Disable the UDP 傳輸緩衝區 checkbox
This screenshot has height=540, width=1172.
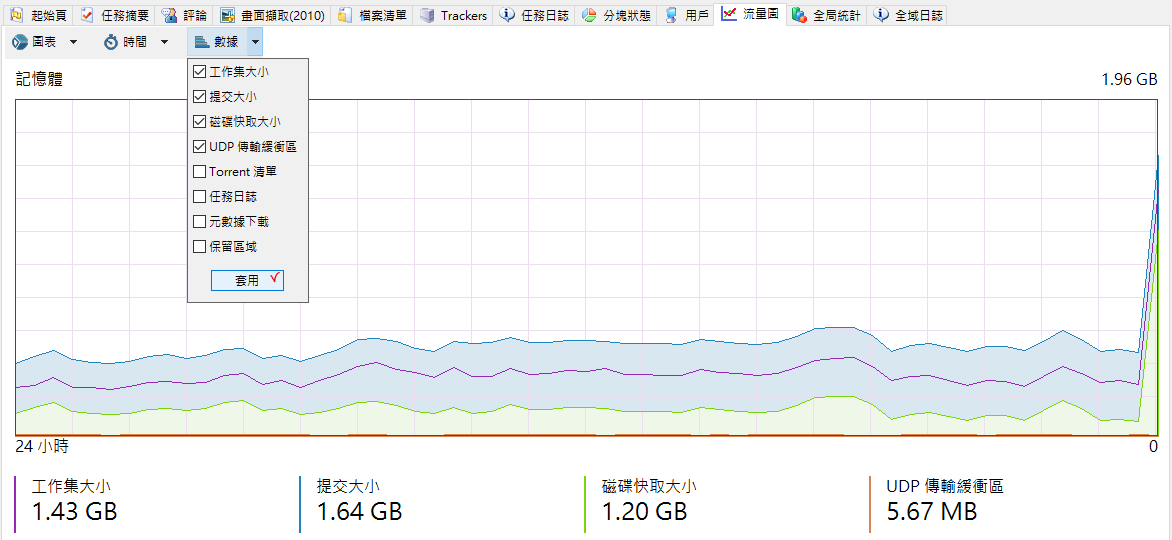coord(199,147)
